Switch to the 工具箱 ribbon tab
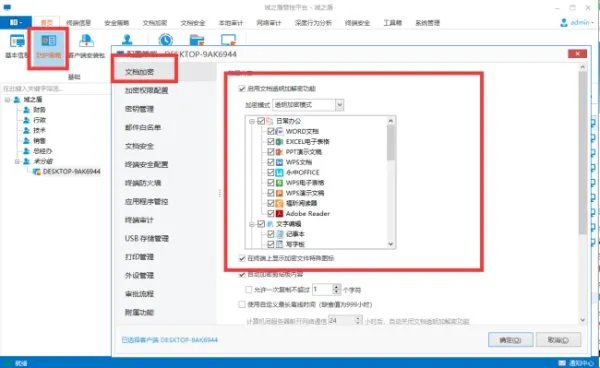Viewport: 600px width, 368px height. (393, 23)
